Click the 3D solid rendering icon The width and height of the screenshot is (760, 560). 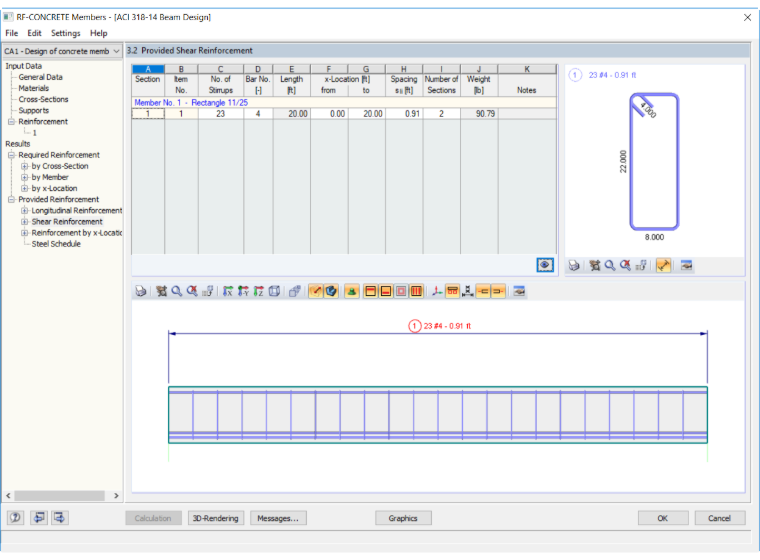pos(295,291)
